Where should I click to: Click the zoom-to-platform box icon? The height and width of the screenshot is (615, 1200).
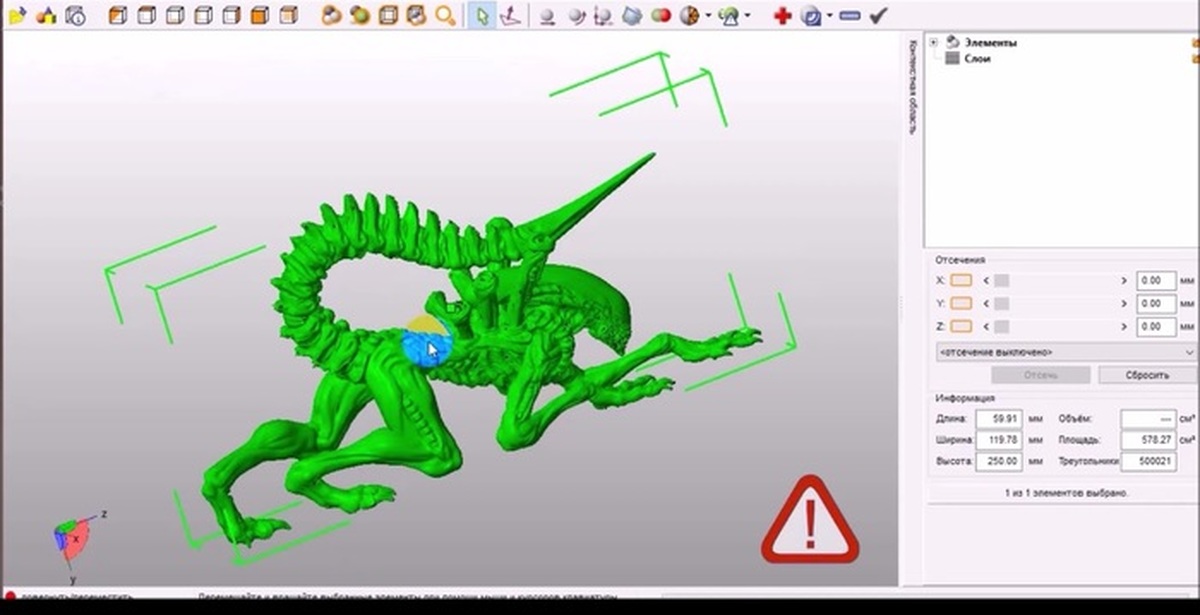[x=389, y=15]
